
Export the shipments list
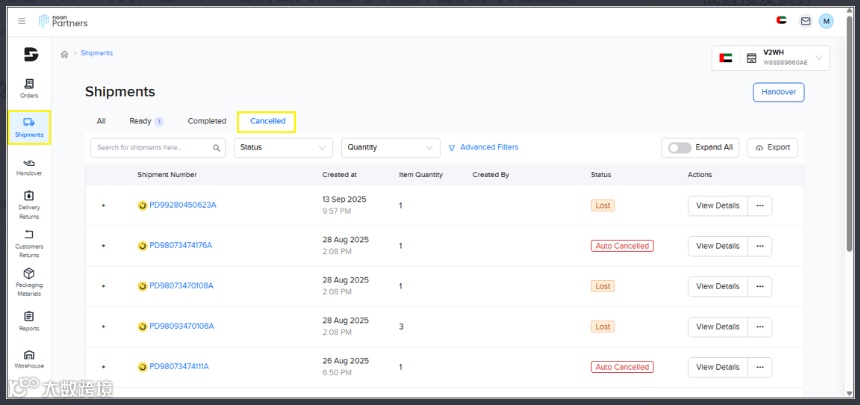[x=772, y=147]
